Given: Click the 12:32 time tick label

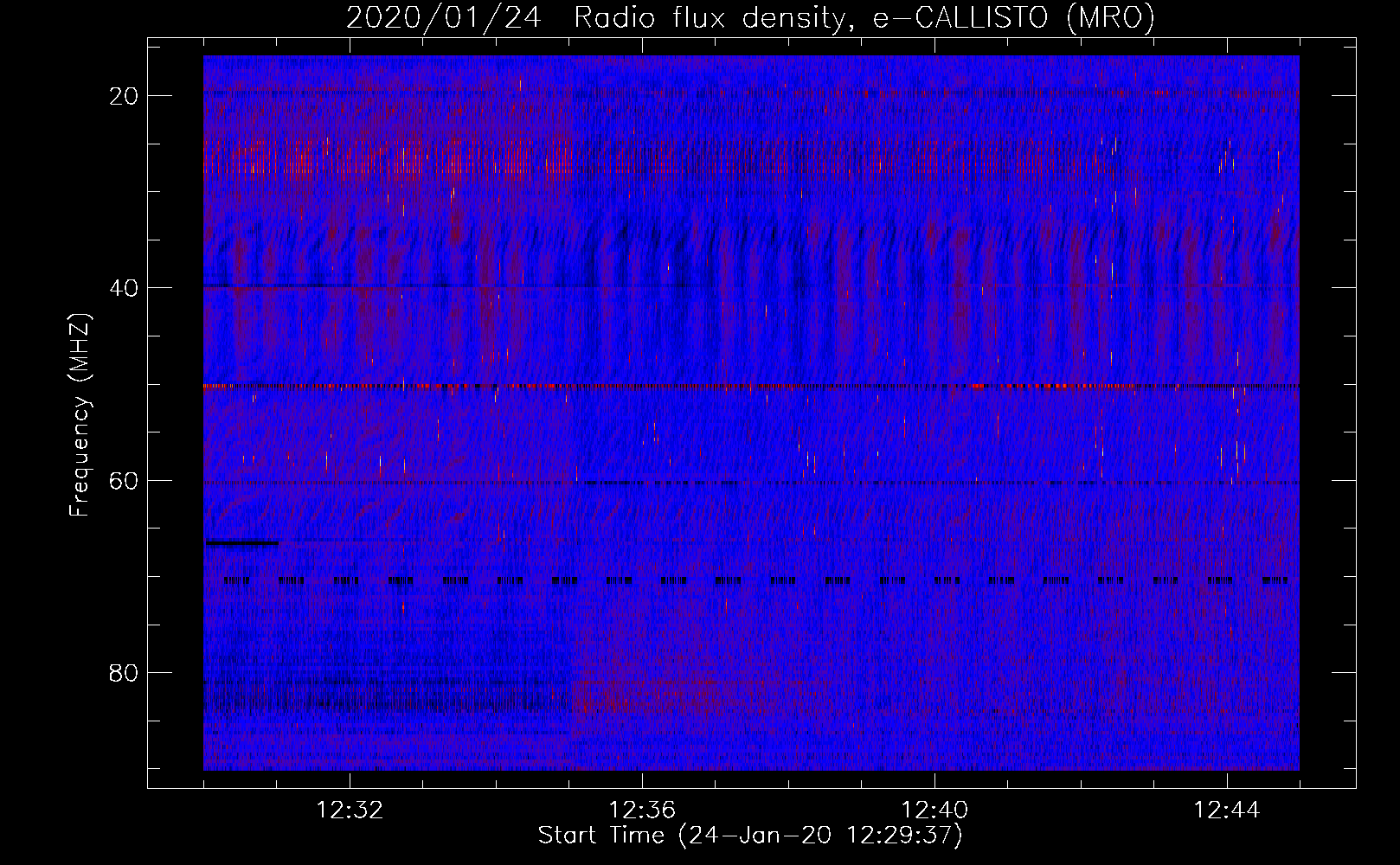Looking at the screenshot, I should (x=350, y=811).
